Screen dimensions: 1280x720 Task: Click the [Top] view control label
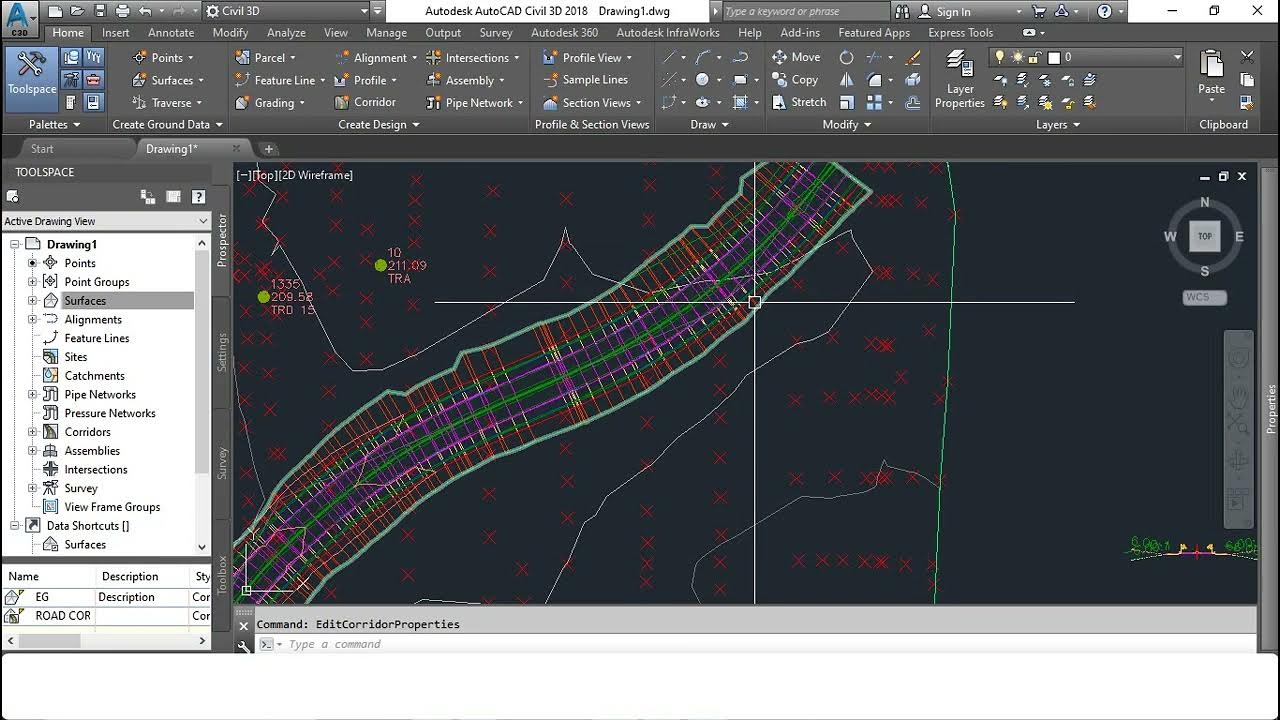[x=264, y=175]
